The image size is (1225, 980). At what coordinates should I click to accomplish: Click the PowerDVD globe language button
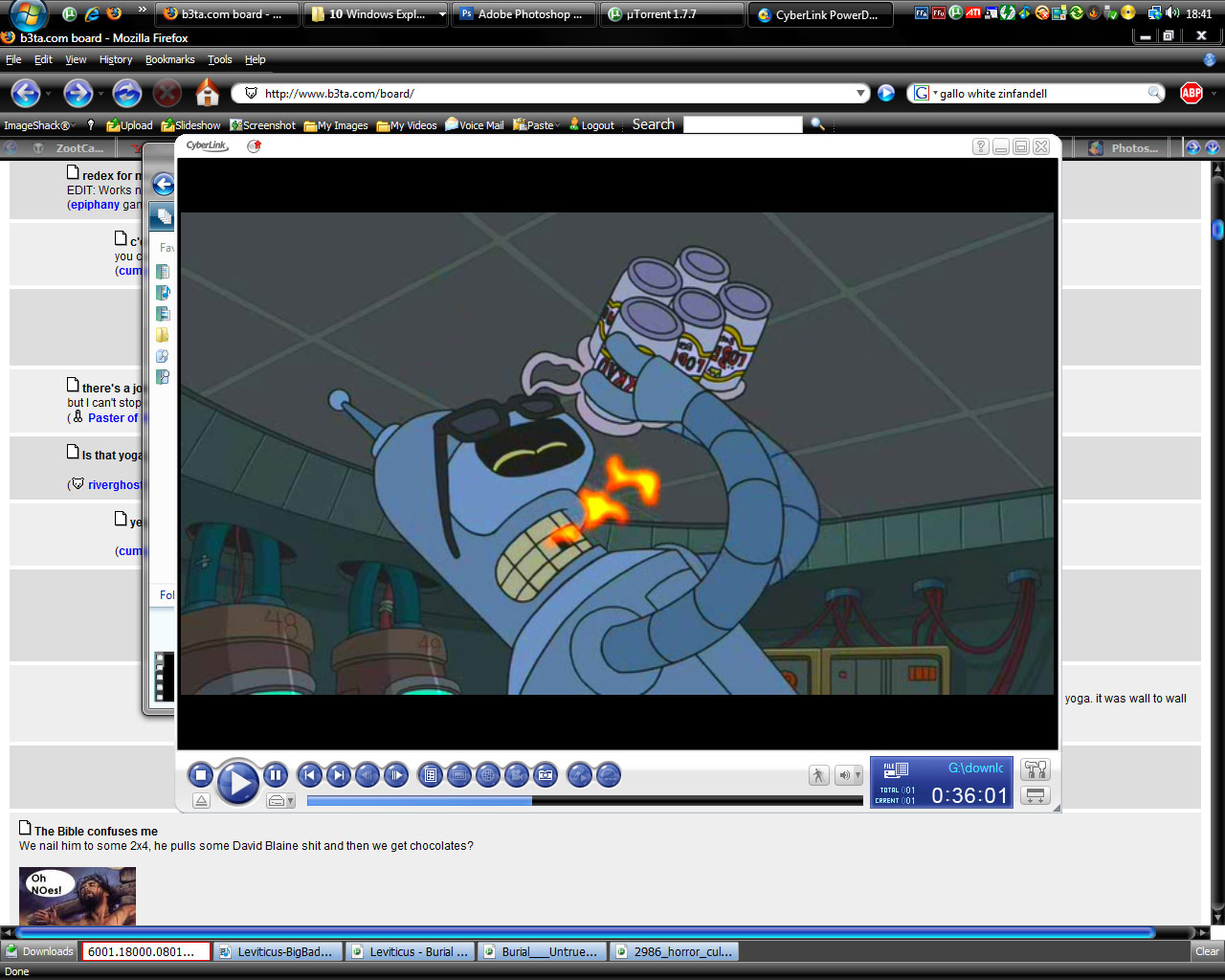click(x=488, y=775)
